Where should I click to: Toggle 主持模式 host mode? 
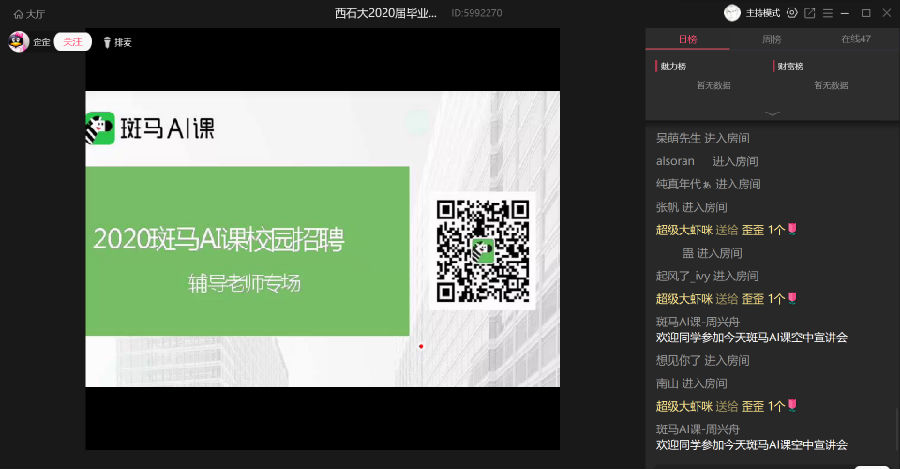pos(765,13)
